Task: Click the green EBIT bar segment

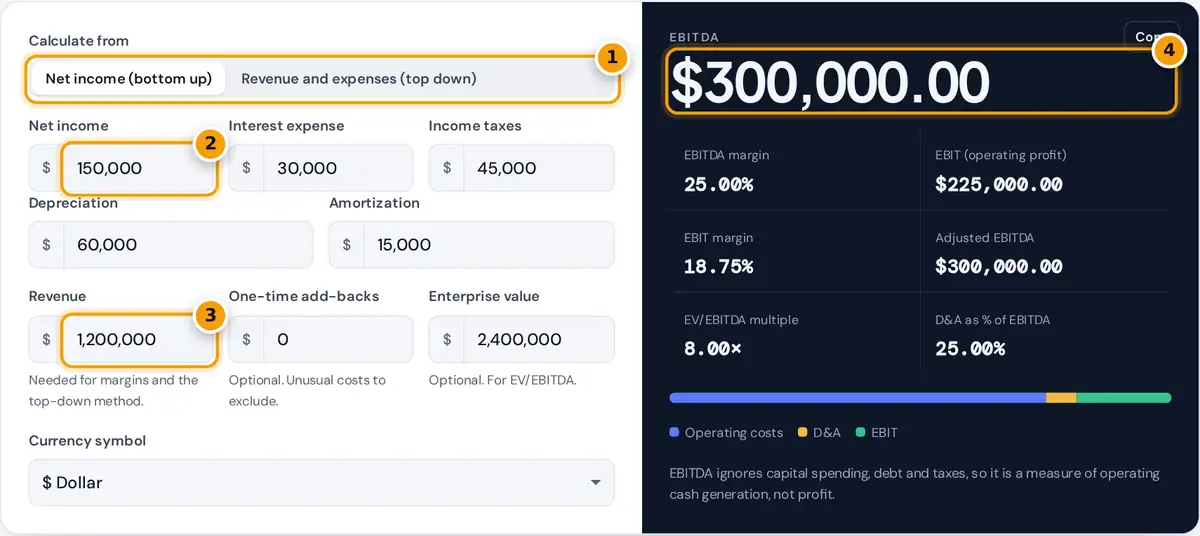Action: (1123, 398)
